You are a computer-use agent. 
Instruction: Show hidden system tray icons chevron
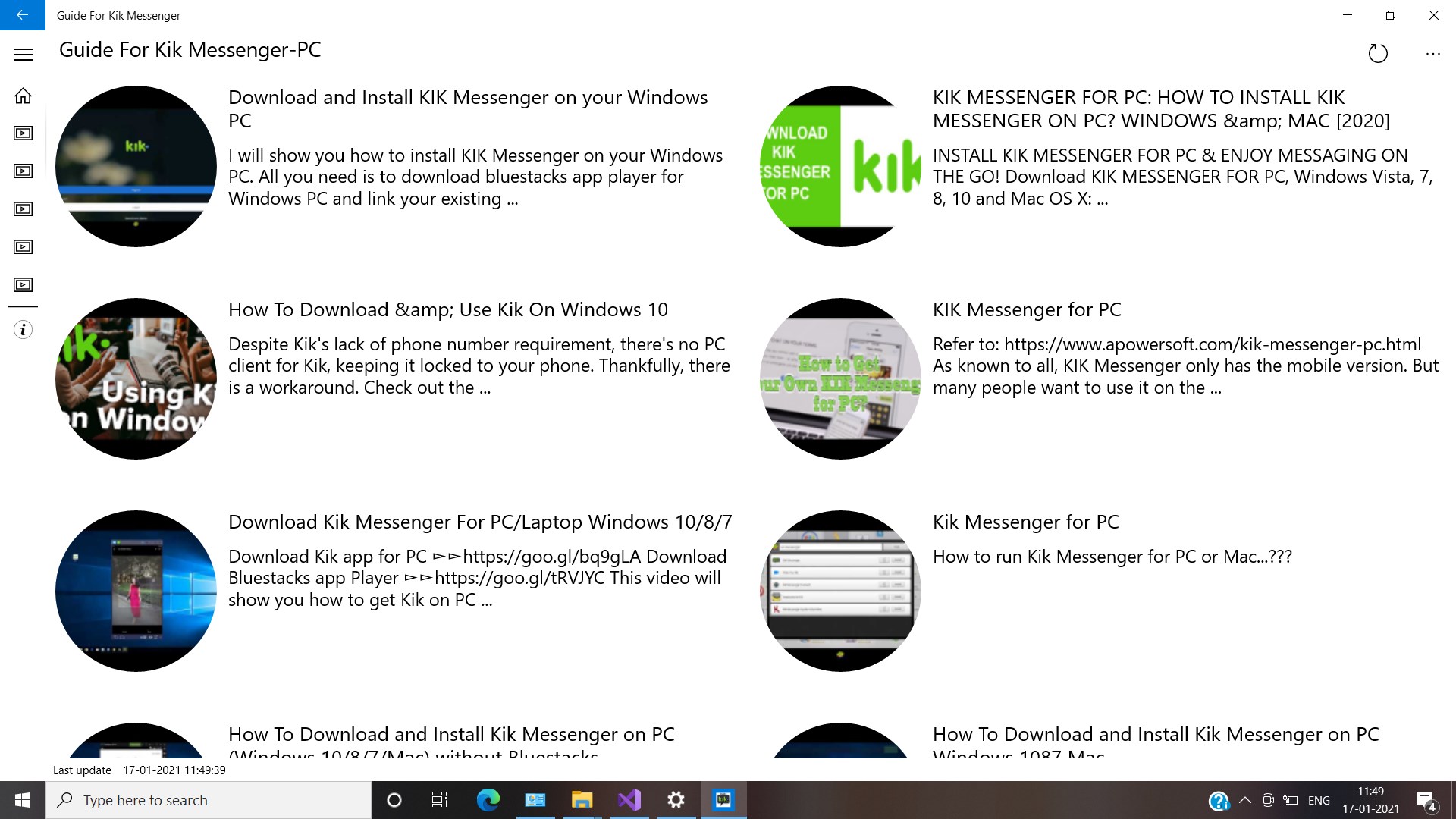click(x=1244, y=800)
